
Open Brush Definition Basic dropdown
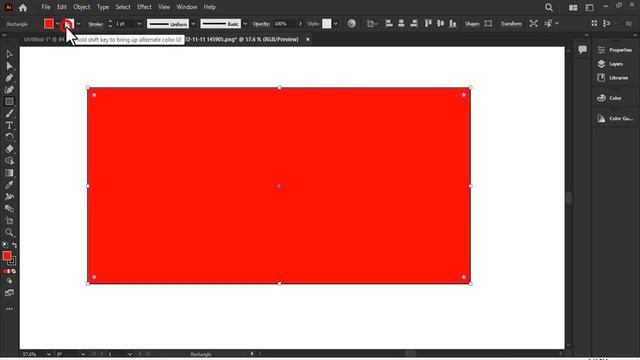(245, 24)
